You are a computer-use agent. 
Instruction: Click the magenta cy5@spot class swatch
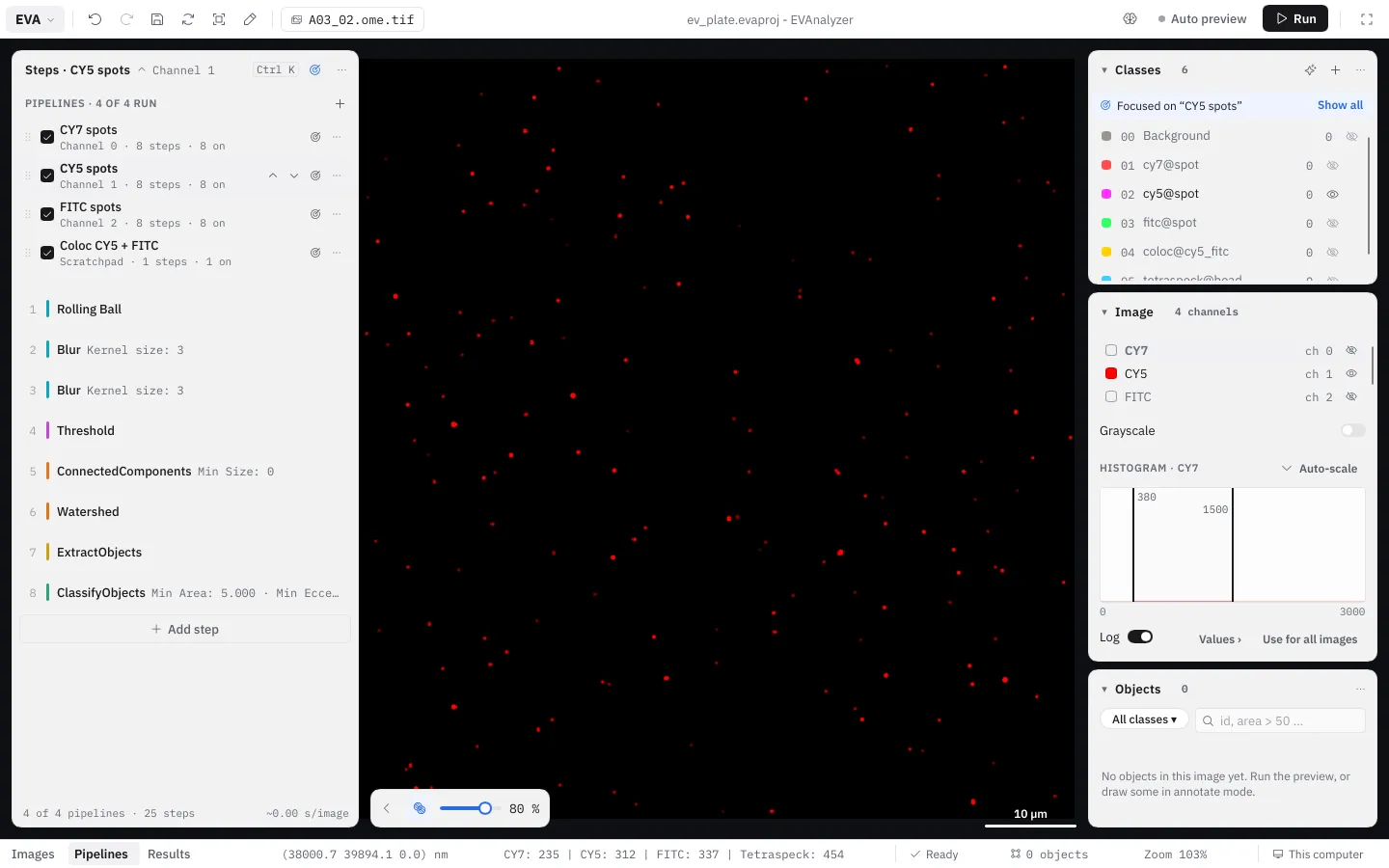(1106, 194)
